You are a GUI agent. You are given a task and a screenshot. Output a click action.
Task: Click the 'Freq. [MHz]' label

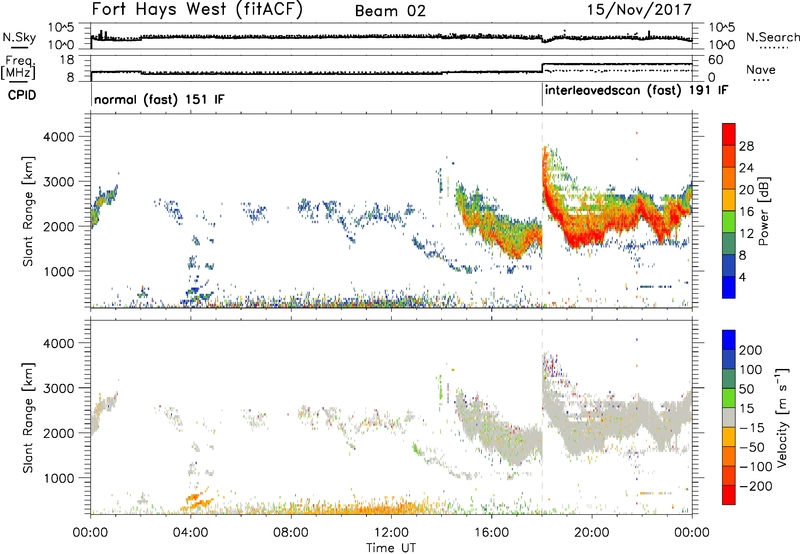[19, 67]
